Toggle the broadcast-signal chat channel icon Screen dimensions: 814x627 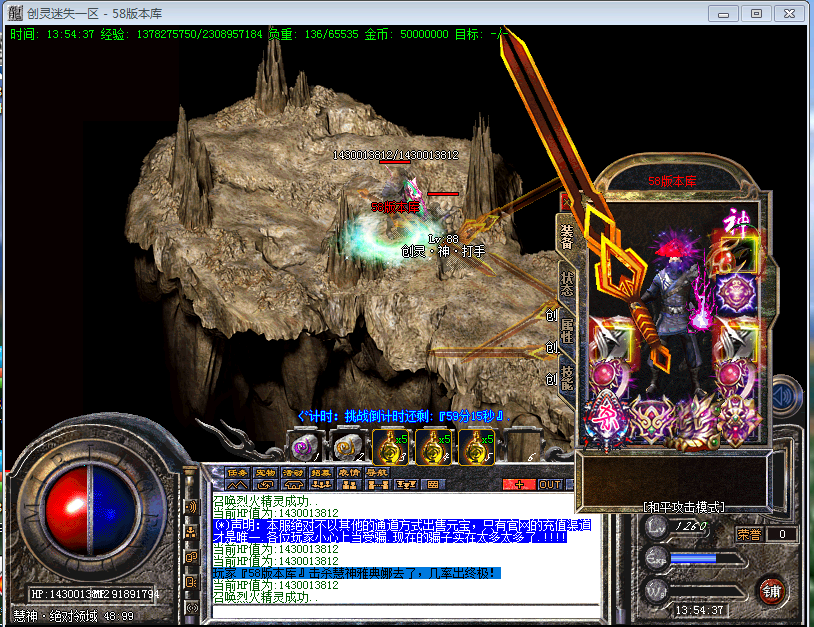click(x=192, y=607)
